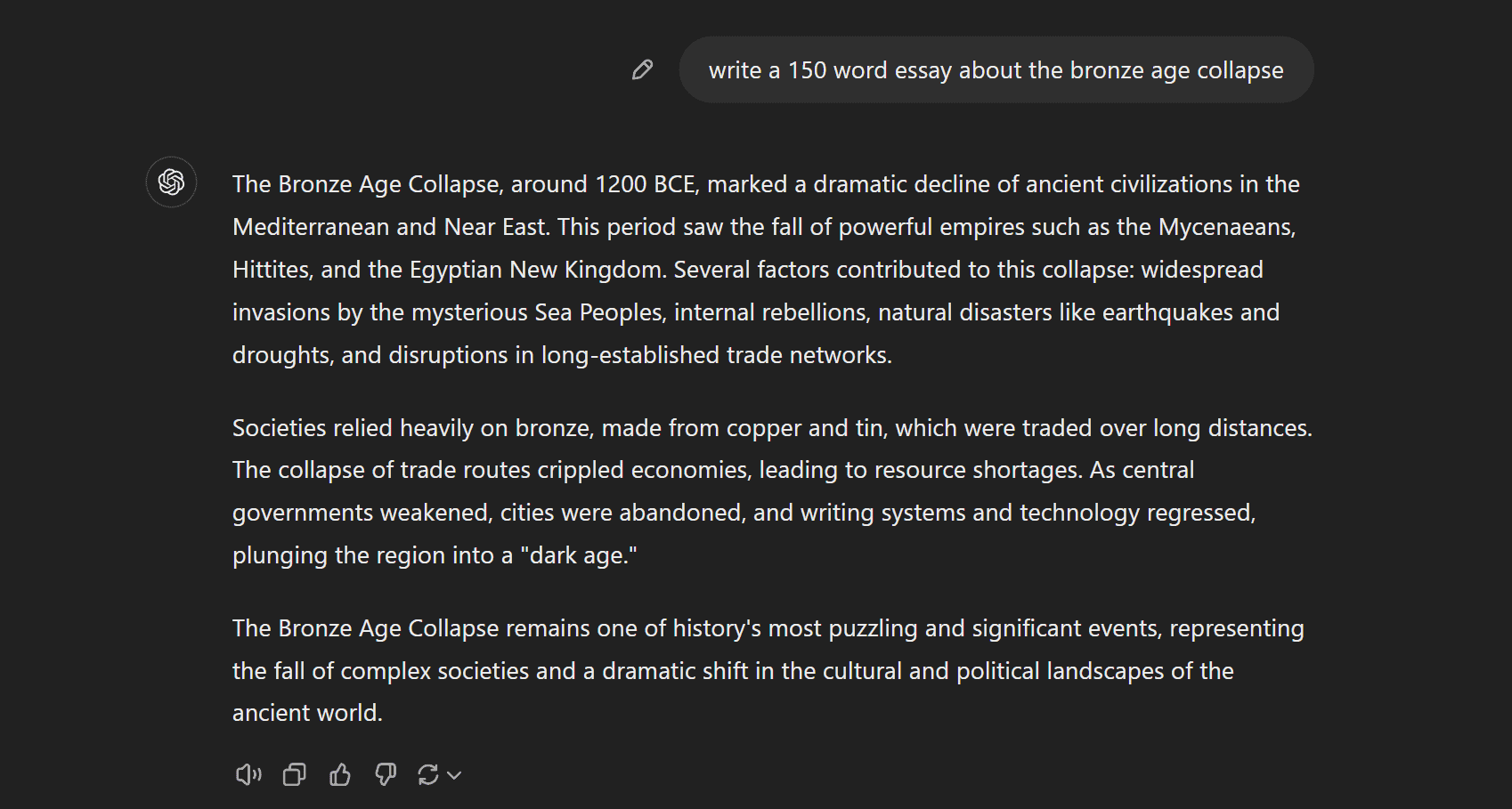Click the ChatGPT logo avatar

pyautogui.click(x=171, y=182)
